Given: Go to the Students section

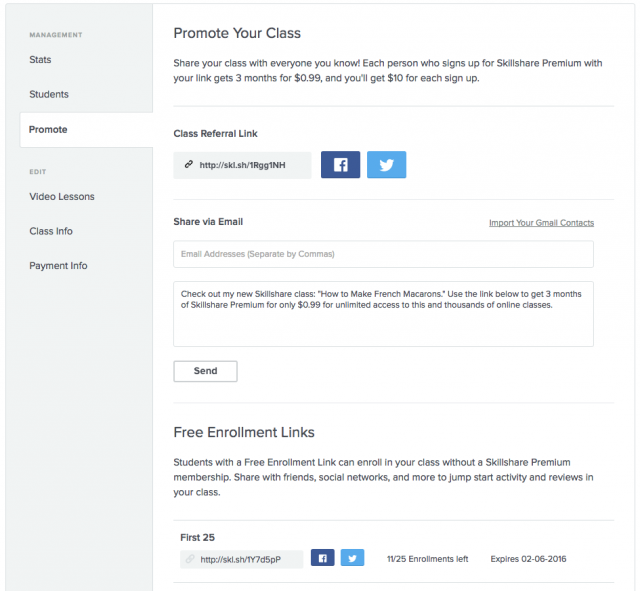Looking at the screenshot, I should pos(49,95).
